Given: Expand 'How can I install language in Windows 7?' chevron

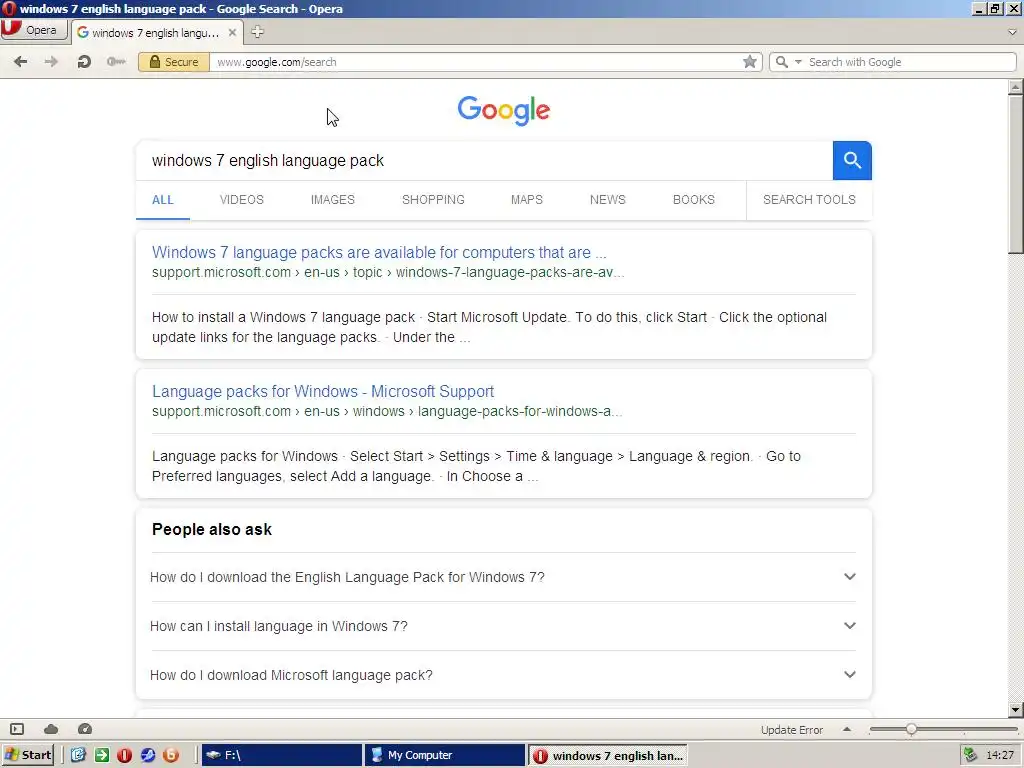Looking at the screenshot, I should coord(849,626).
